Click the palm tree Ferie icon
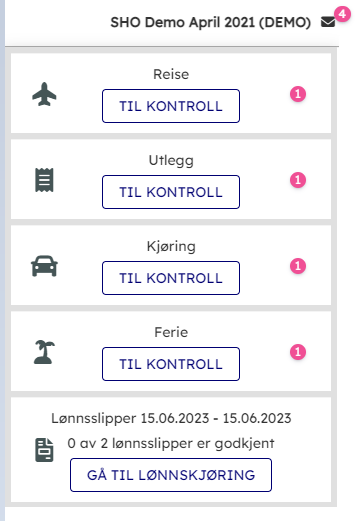Image resolution: width=363 pixels, height=521 pixels. point(44,352)
